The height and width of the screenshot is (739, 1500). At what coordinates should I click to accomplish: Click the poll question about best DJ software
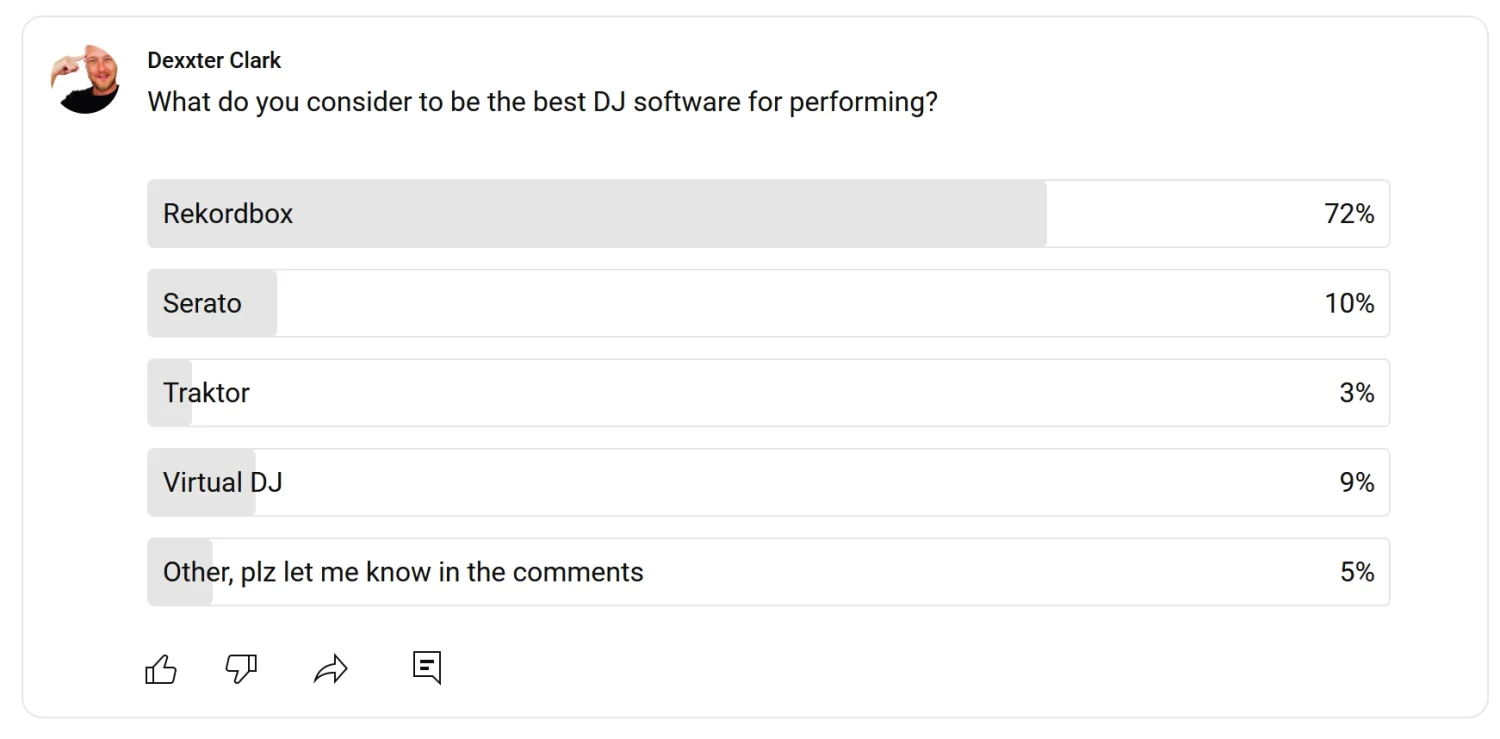click(x=543, y=102)
